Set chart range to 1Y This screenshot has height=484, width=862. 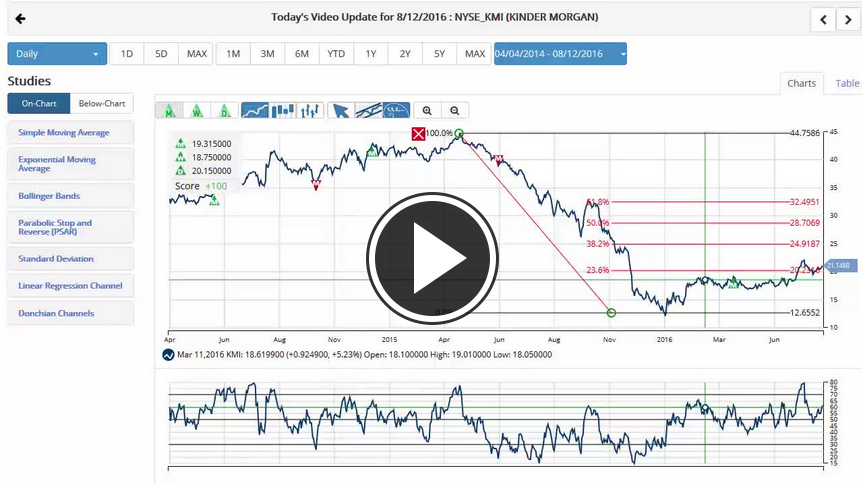371,54
